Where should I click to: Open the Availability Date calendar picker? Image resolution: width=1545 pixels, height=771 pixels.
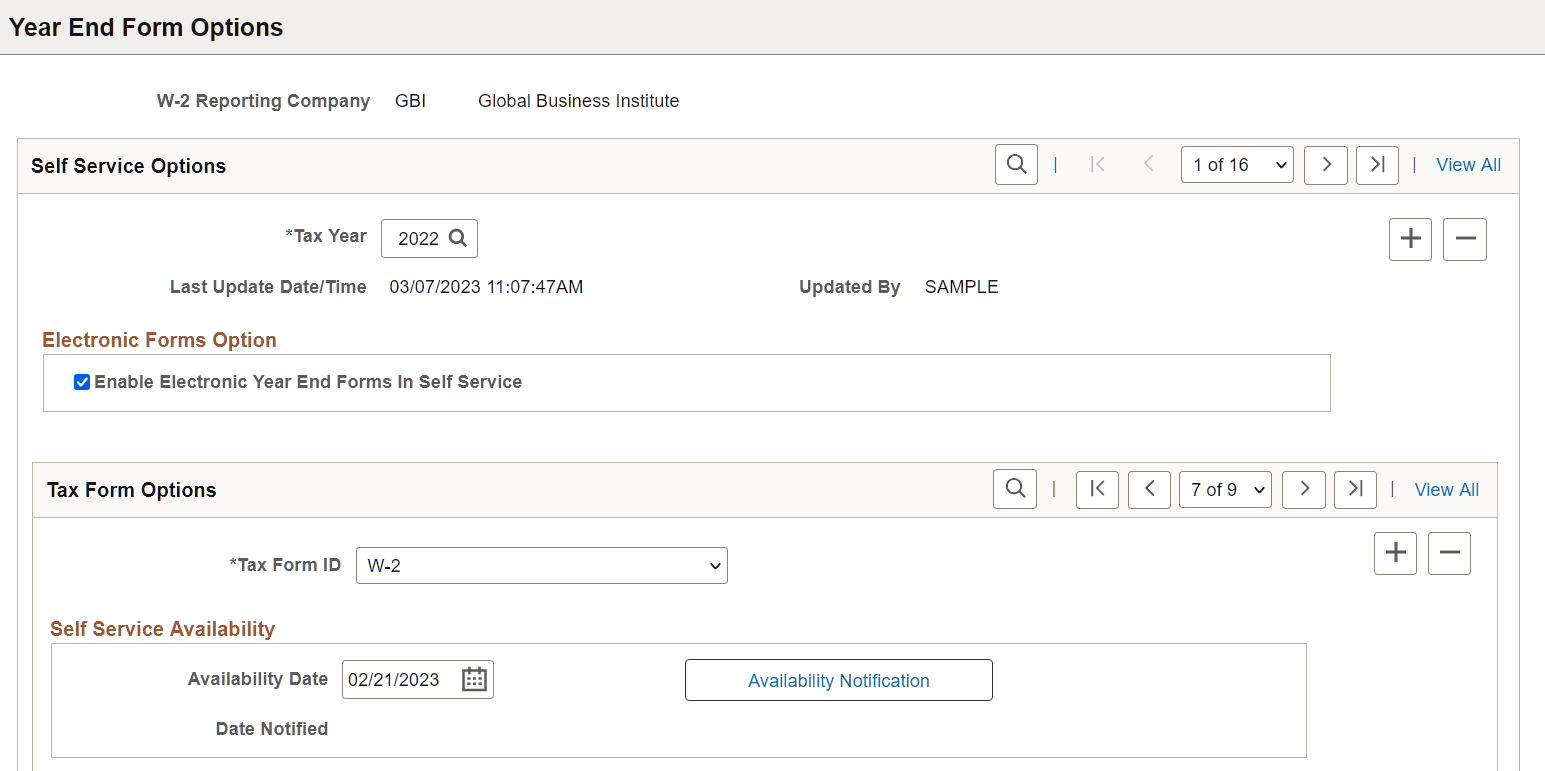pyautogui.click(x=474, y=680)
